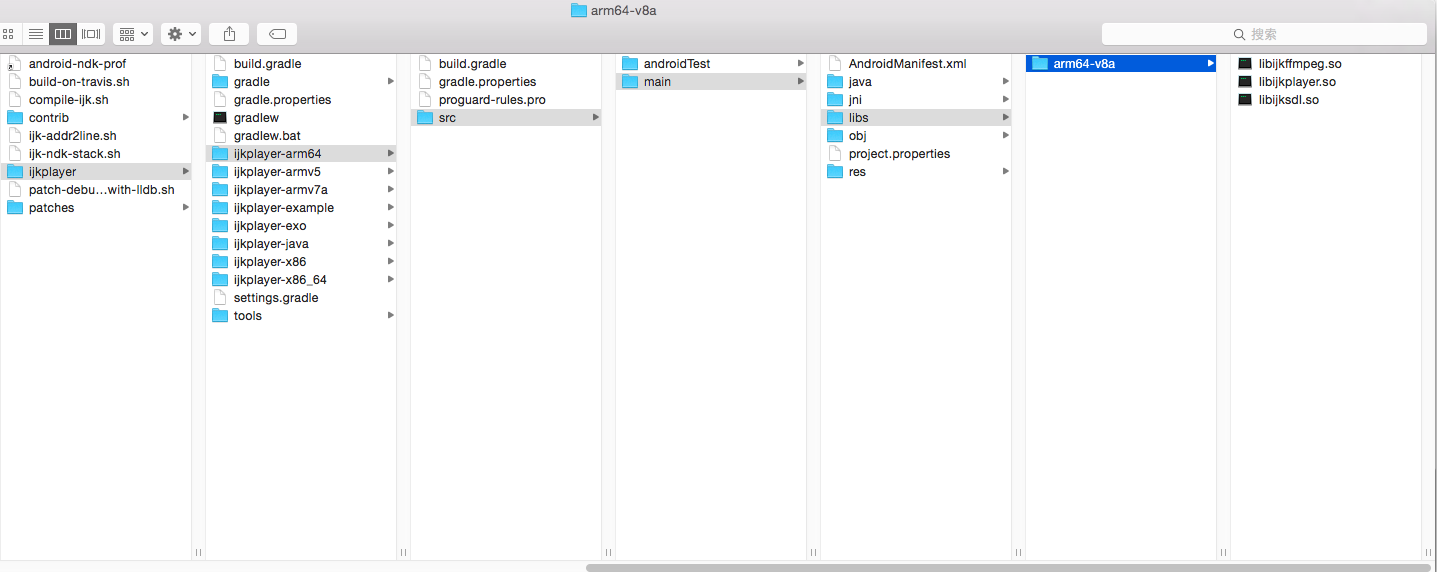Click the horizontal scrollbar thumb
This screenshot has height=572, width=1437.
1008,567
